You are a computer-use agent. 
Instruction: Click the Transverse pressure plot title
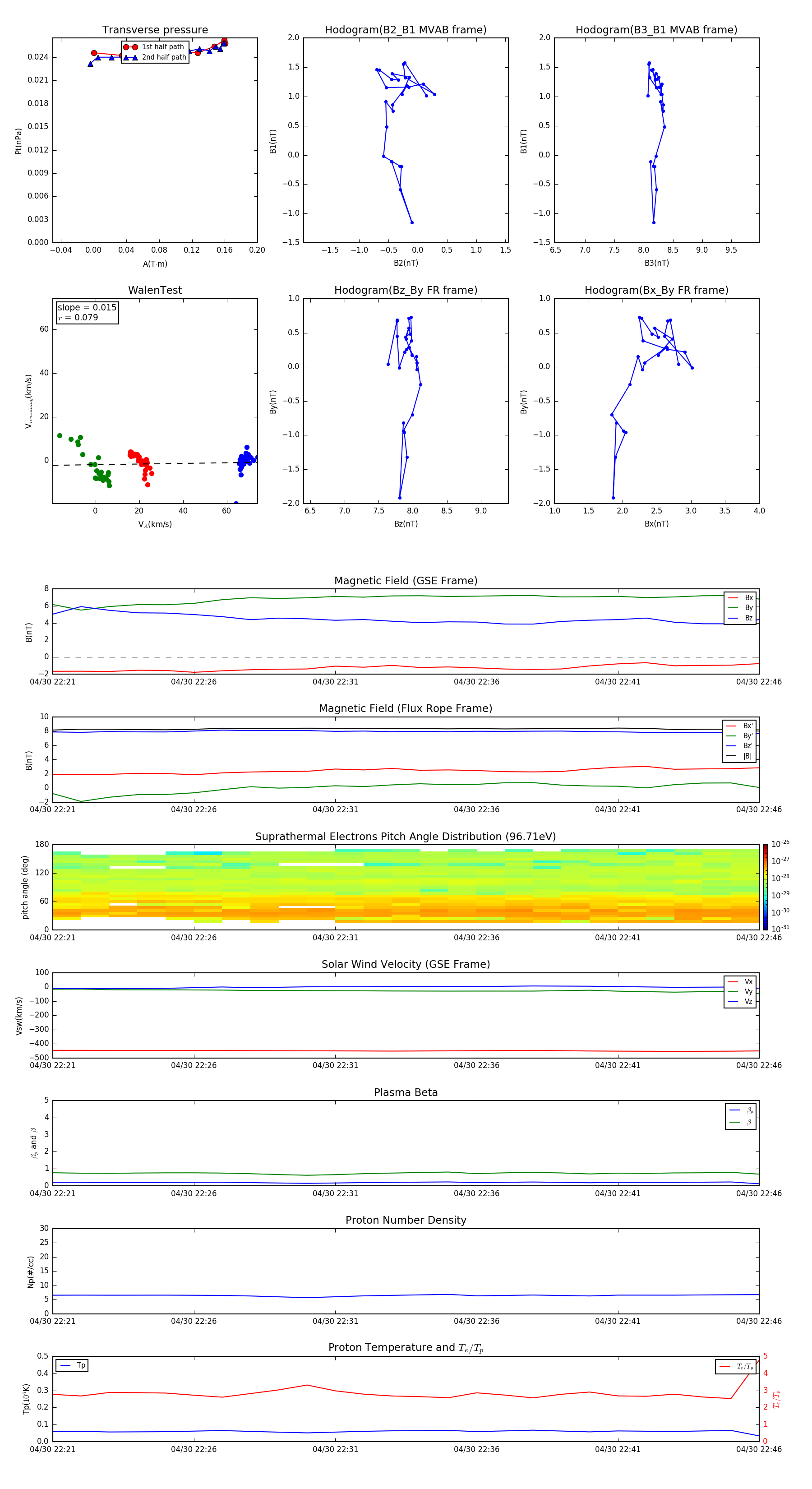155,30
